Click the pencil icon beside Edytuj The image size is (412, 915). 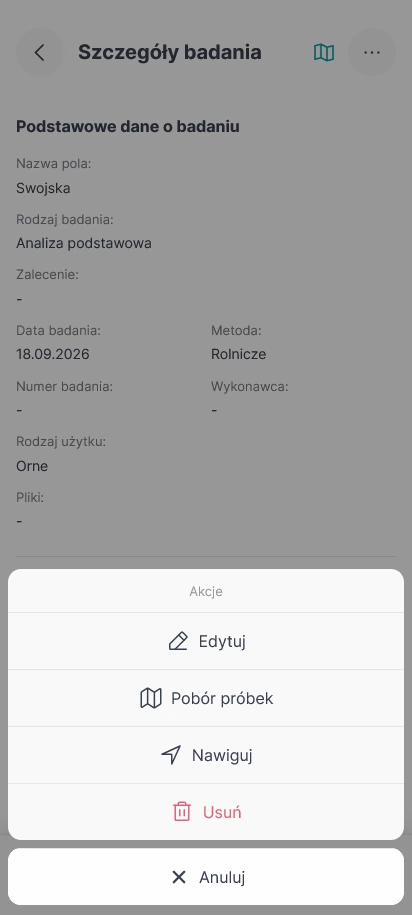tap(178, 641)
